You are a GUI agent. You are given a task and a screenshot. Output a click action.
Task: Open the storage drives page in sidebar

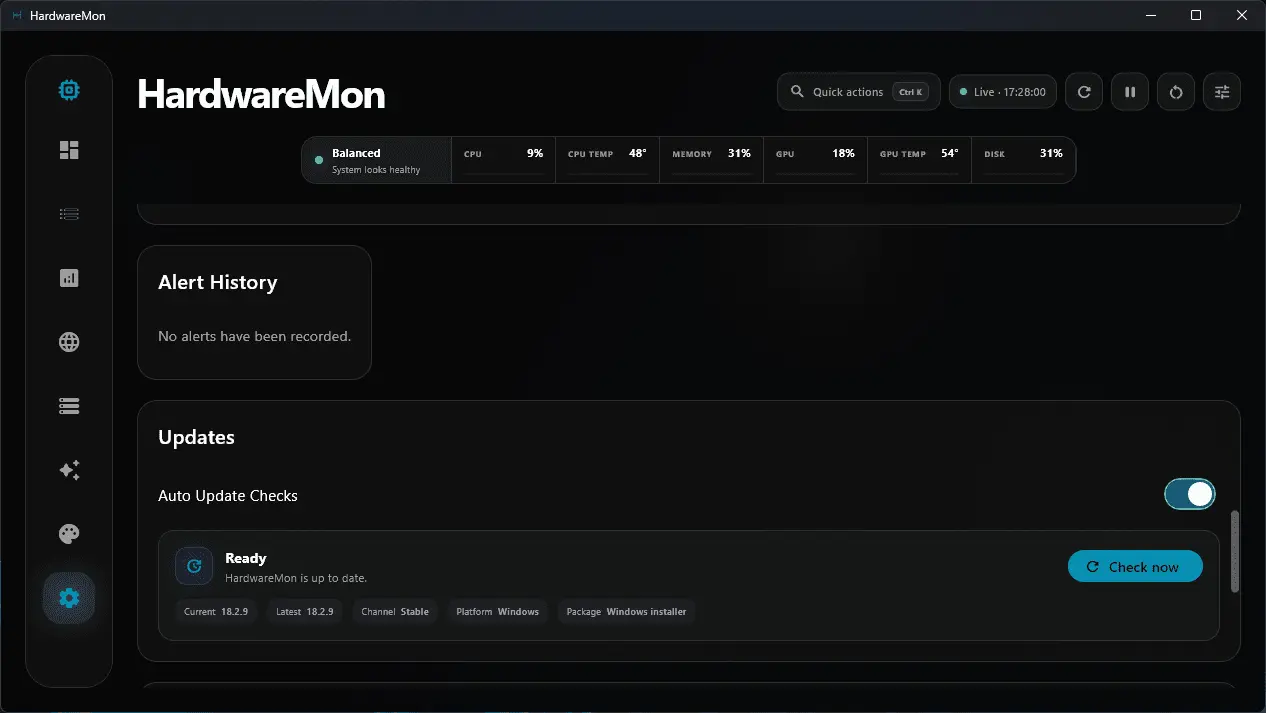coord(69,406)
